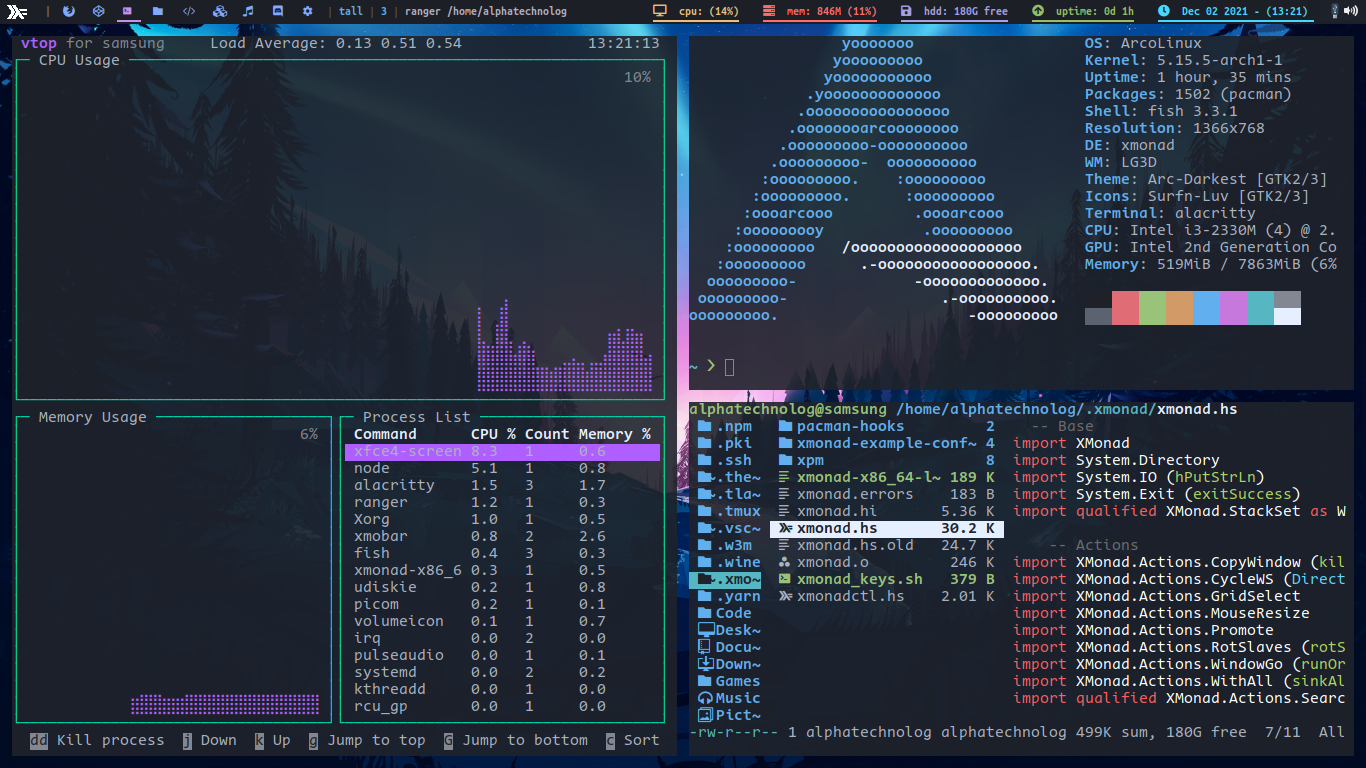Click the red mem server icon
The width and height of the screenshot is (1366, 768).
pos(769,11)
